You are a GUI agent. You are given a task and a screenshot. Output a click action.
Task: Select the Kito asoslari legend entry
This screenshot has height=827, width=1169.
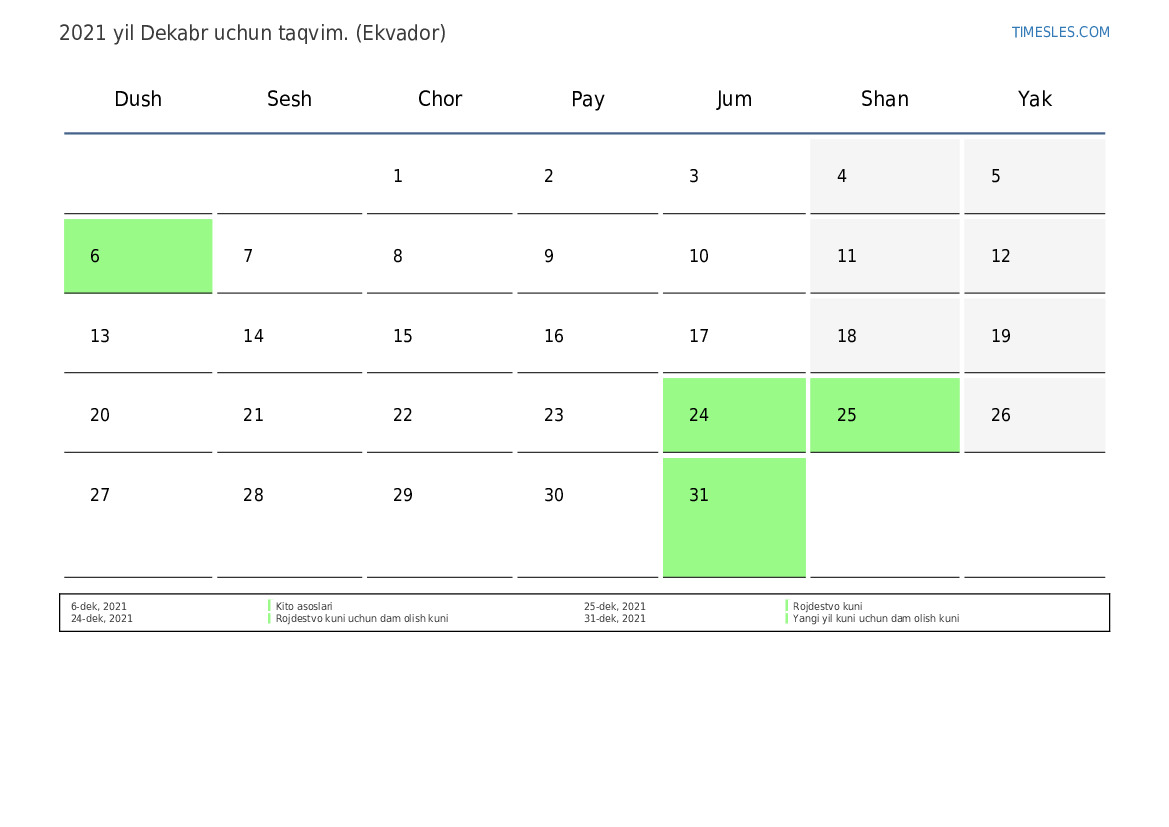pyautogui.click(x=304, y=606)
